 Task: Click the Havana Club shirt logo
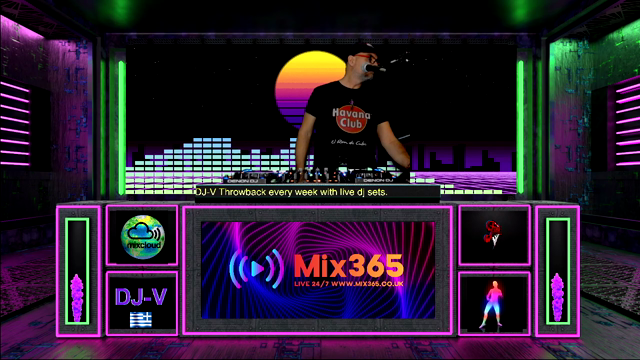tap(351, 118)
